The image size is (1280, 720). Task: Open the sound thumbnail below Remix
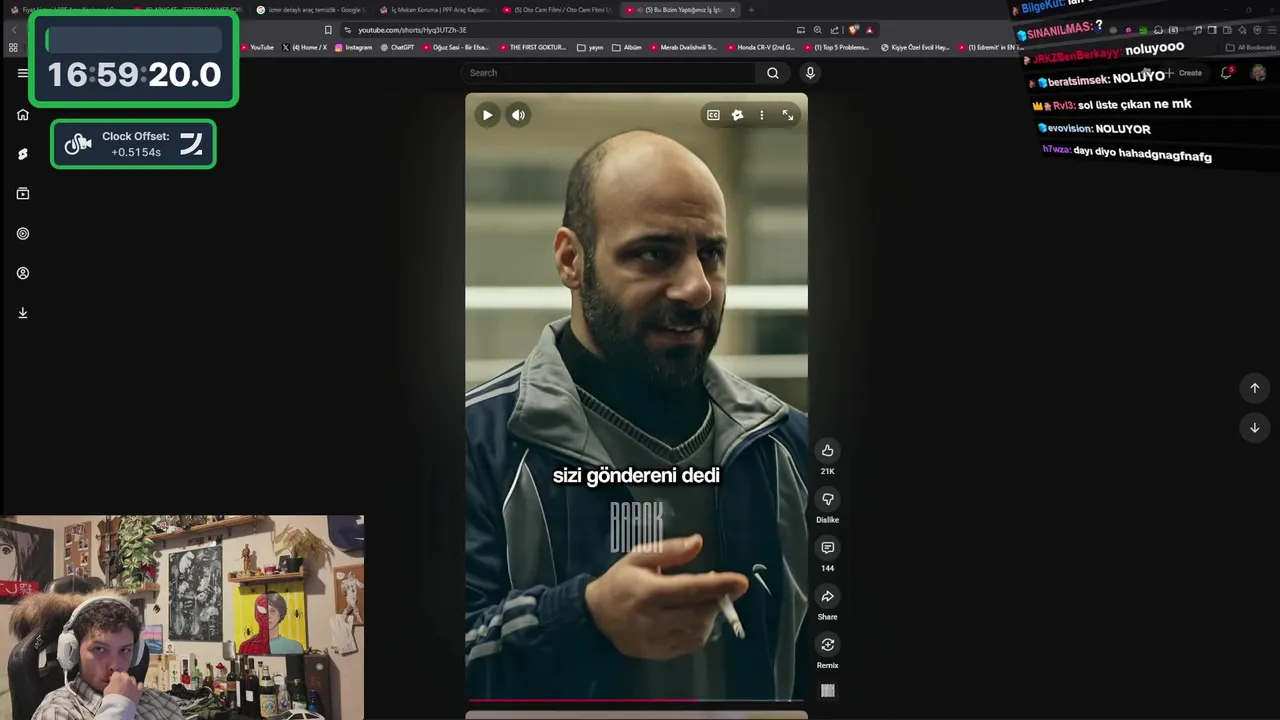tap(827, 690)
